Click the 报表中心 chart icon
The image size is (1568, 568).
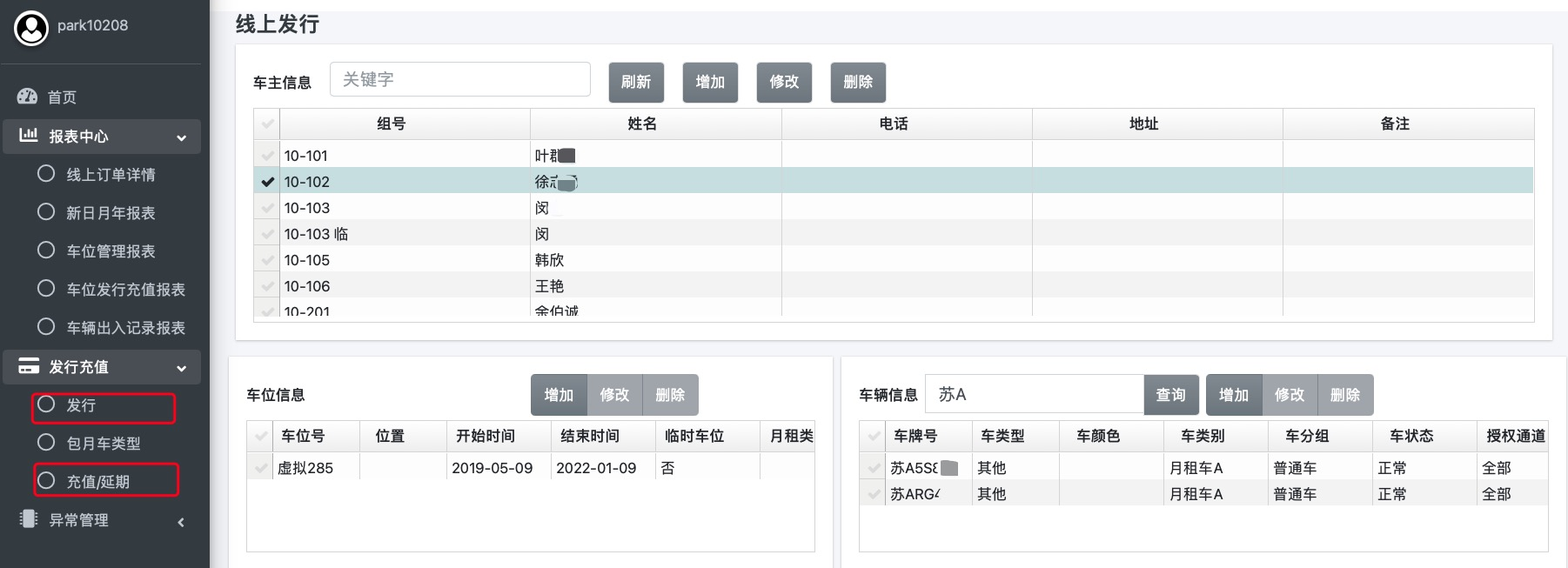tap(28, 136)
